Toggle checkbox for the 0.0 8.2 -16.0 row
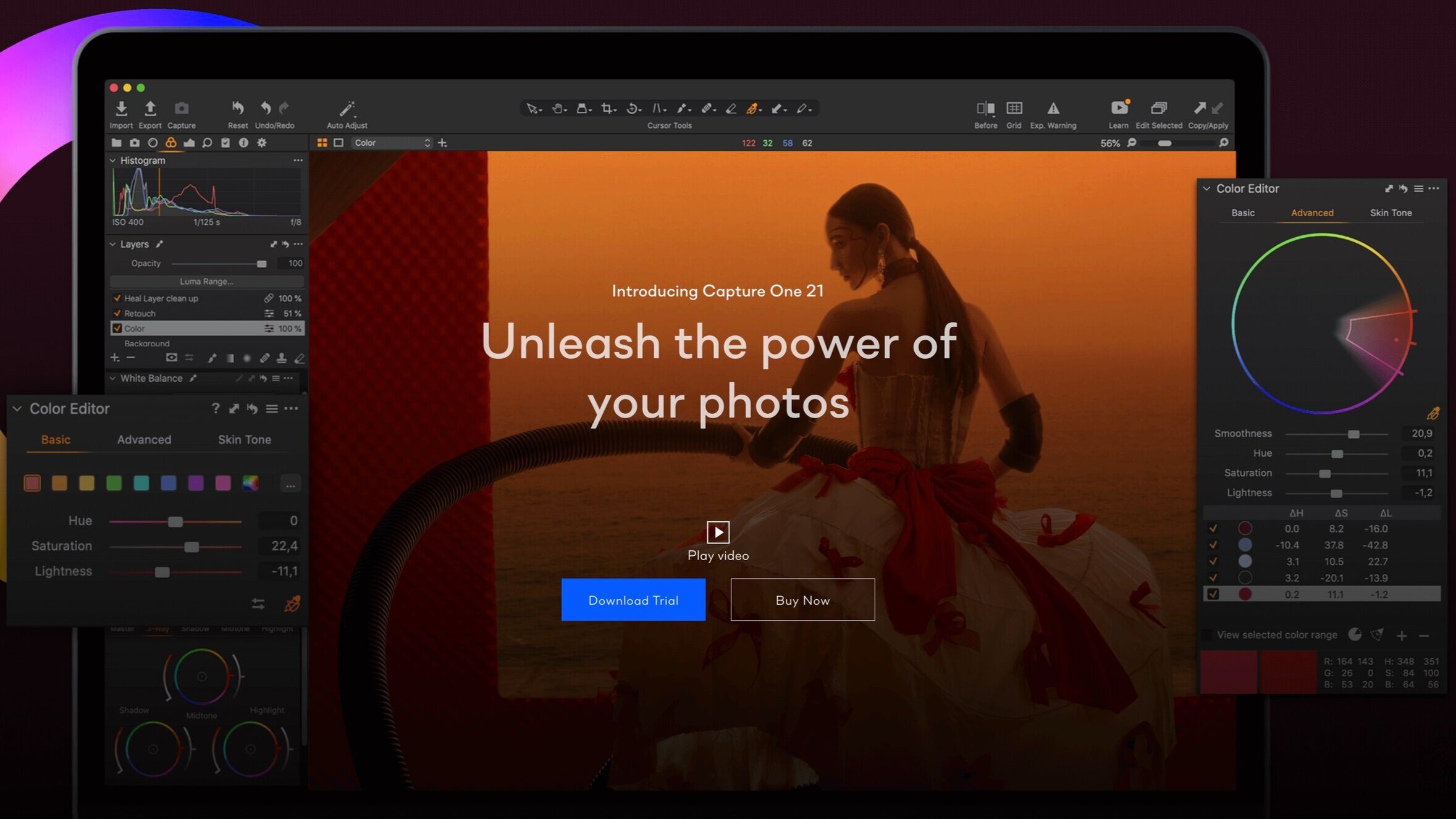Image resolution: width=1456 pixels, height=819 pixels. tap(1213, 529)
